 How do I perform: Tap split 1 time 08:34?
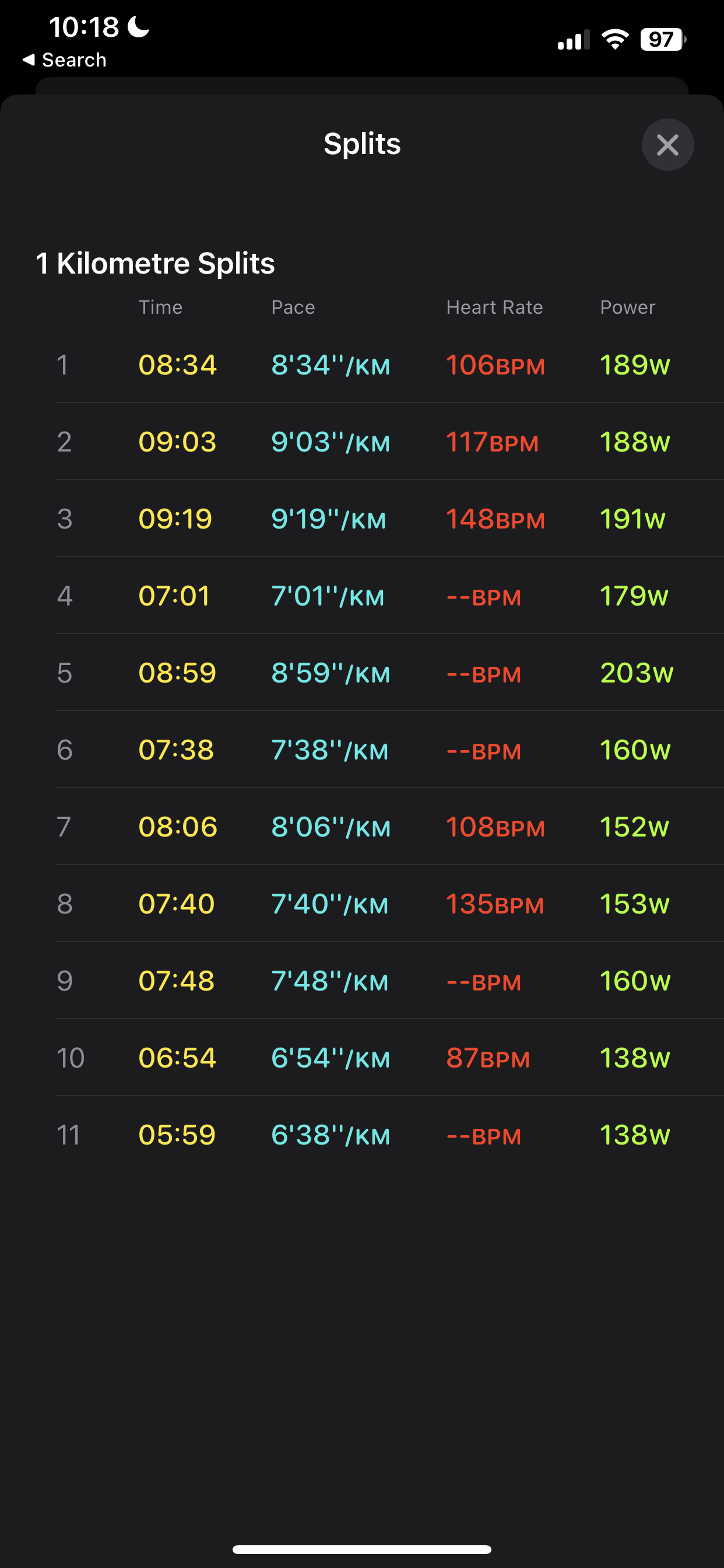coord(177,365)
